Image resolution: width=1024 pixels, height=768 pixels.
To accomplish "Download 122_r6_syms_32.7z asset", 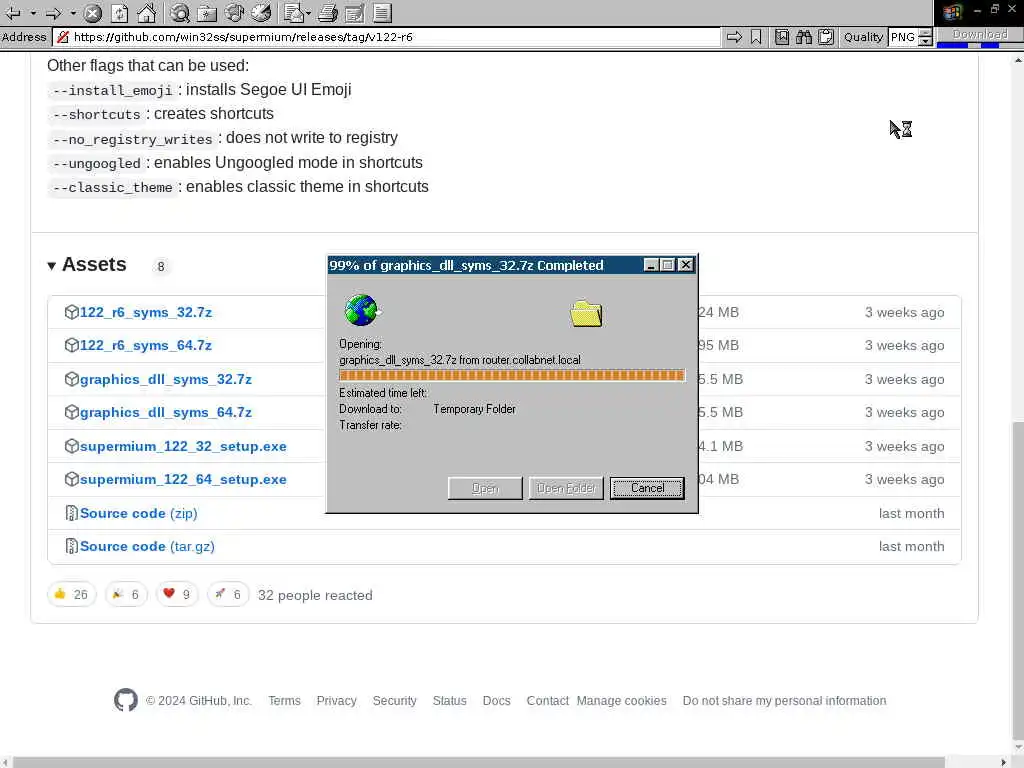I will click(146, 312).
